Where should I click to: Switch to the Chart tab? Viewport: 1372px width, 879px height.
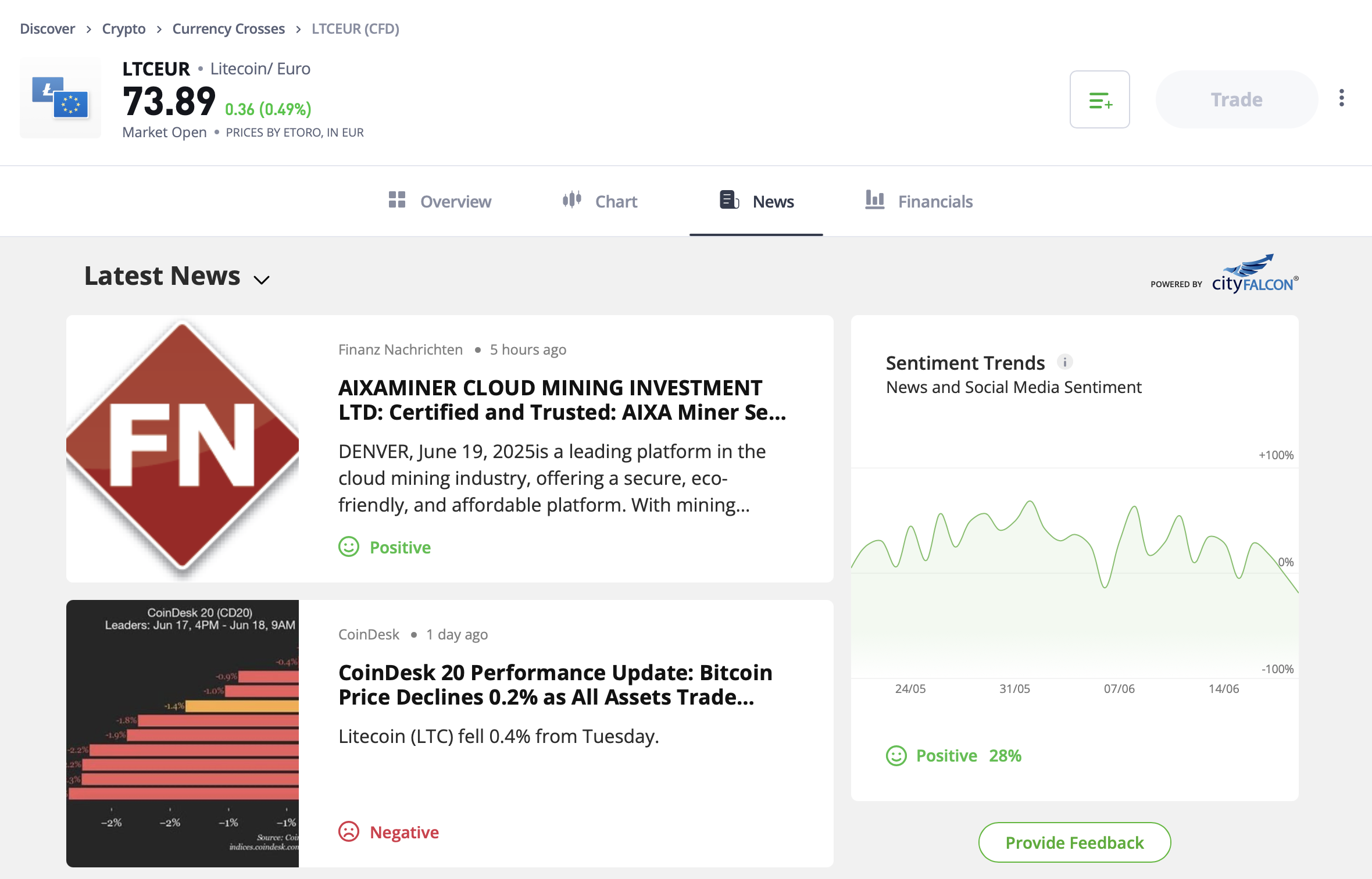point(599,201)
